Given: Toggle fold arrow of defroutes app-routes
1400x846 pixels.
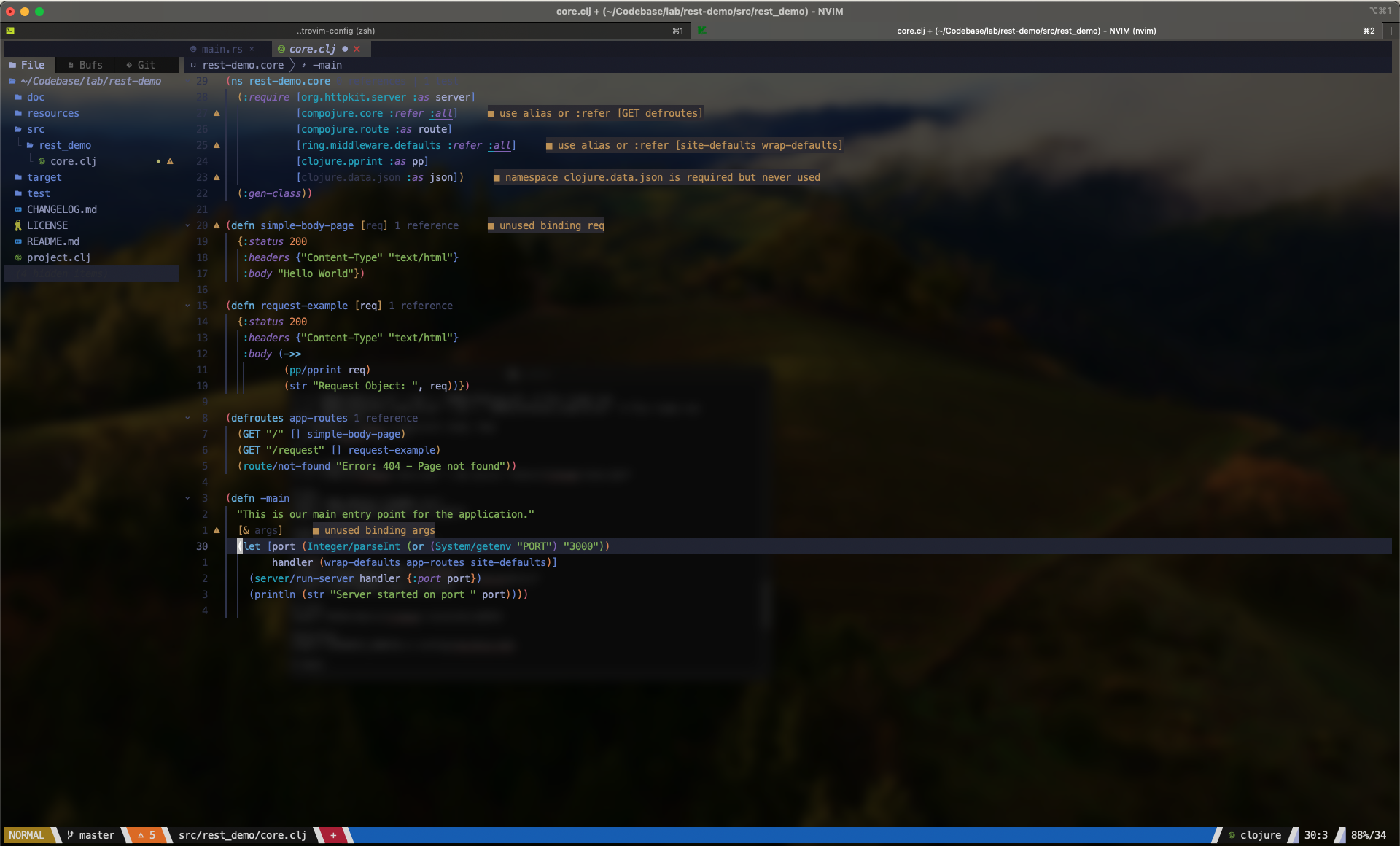Looking at the screenshot, I should [187, 418].
